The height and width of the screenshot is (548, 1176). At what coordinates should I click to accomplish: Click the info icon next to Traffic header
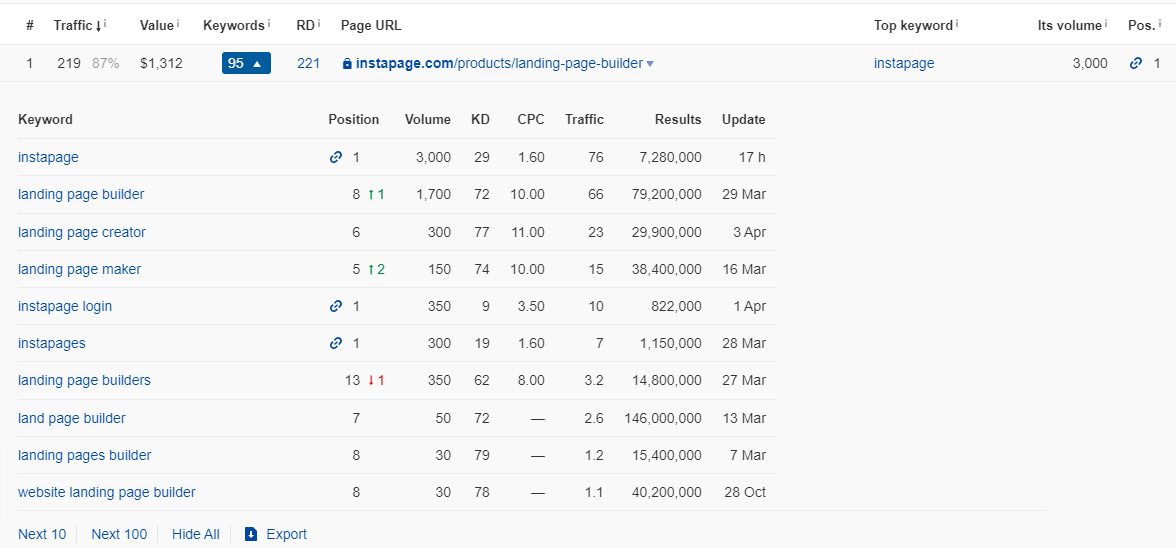click(105, 24)
